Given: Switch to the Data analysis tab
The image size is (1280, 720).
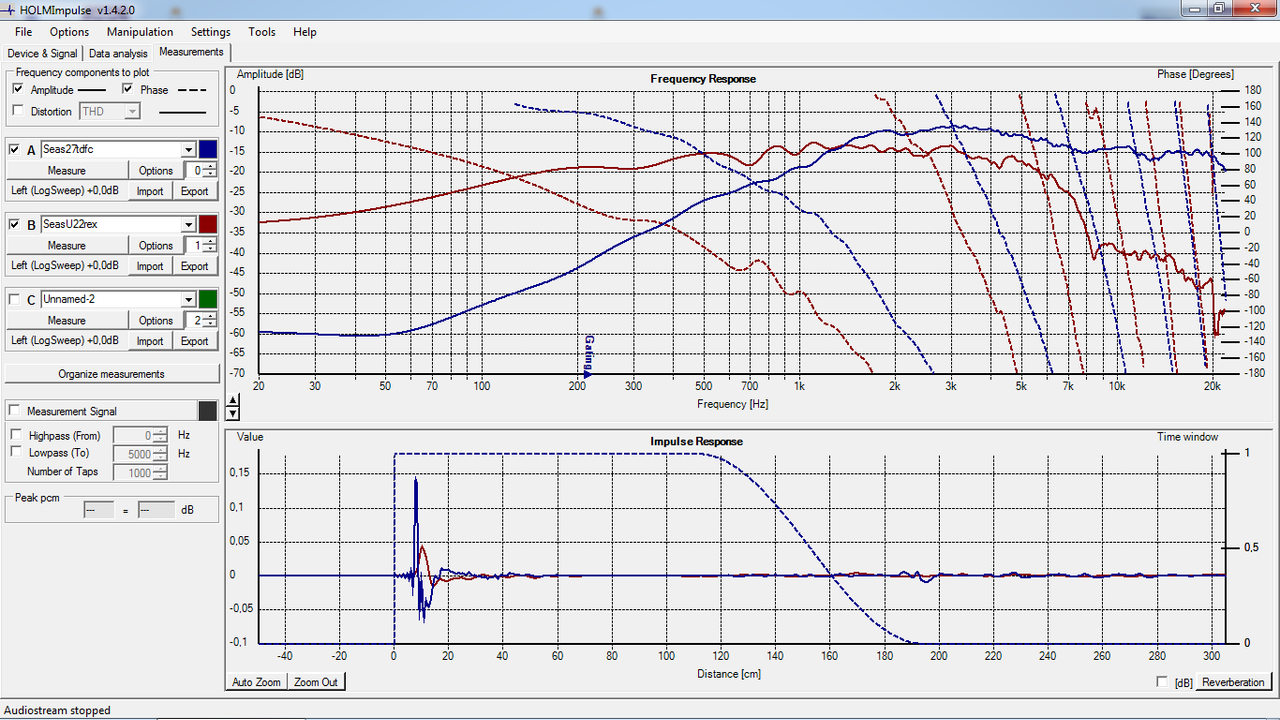Looking at the screenshot, I should (118, 53).
